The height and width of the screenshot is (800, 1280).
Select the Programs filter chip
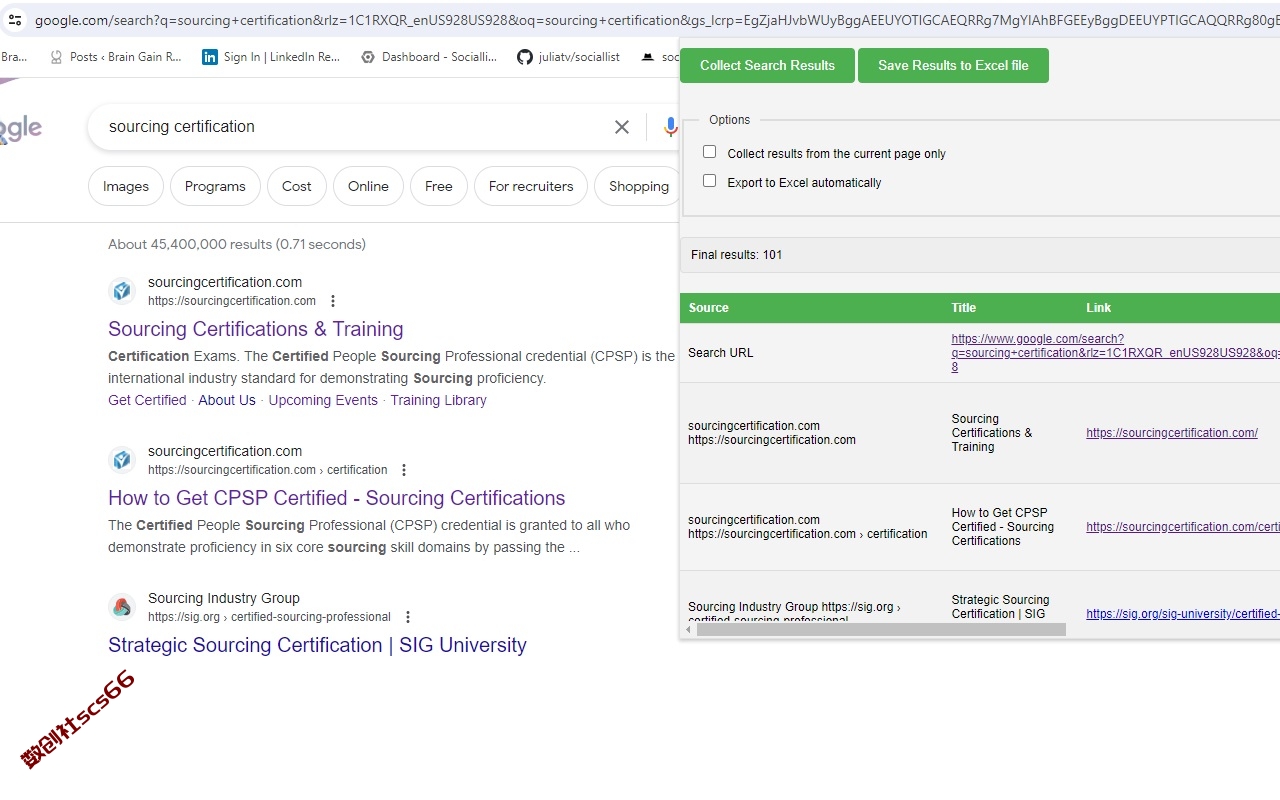click(215, 186)
